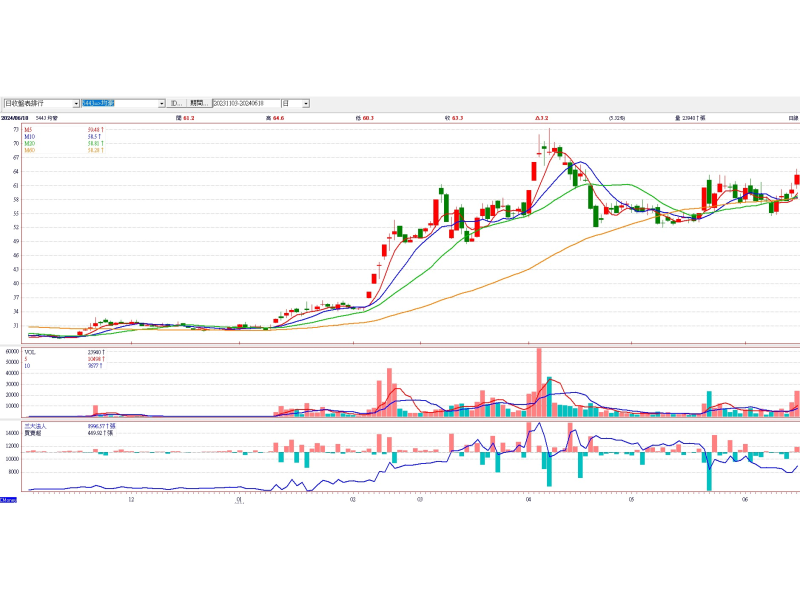
Task: Click the 日線 label at top right
Action: tap(792, 118)
